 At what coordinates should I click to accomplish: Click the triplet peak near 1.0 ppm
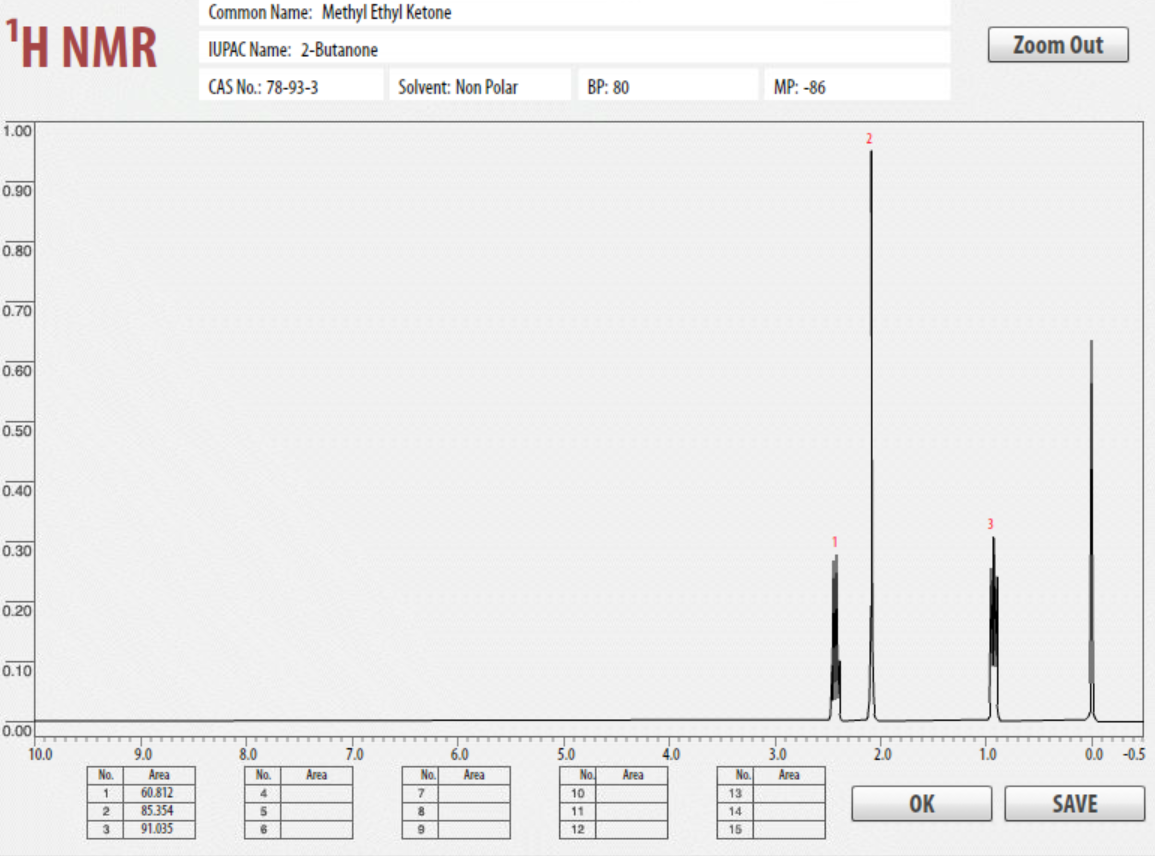(x=992, y=620)
